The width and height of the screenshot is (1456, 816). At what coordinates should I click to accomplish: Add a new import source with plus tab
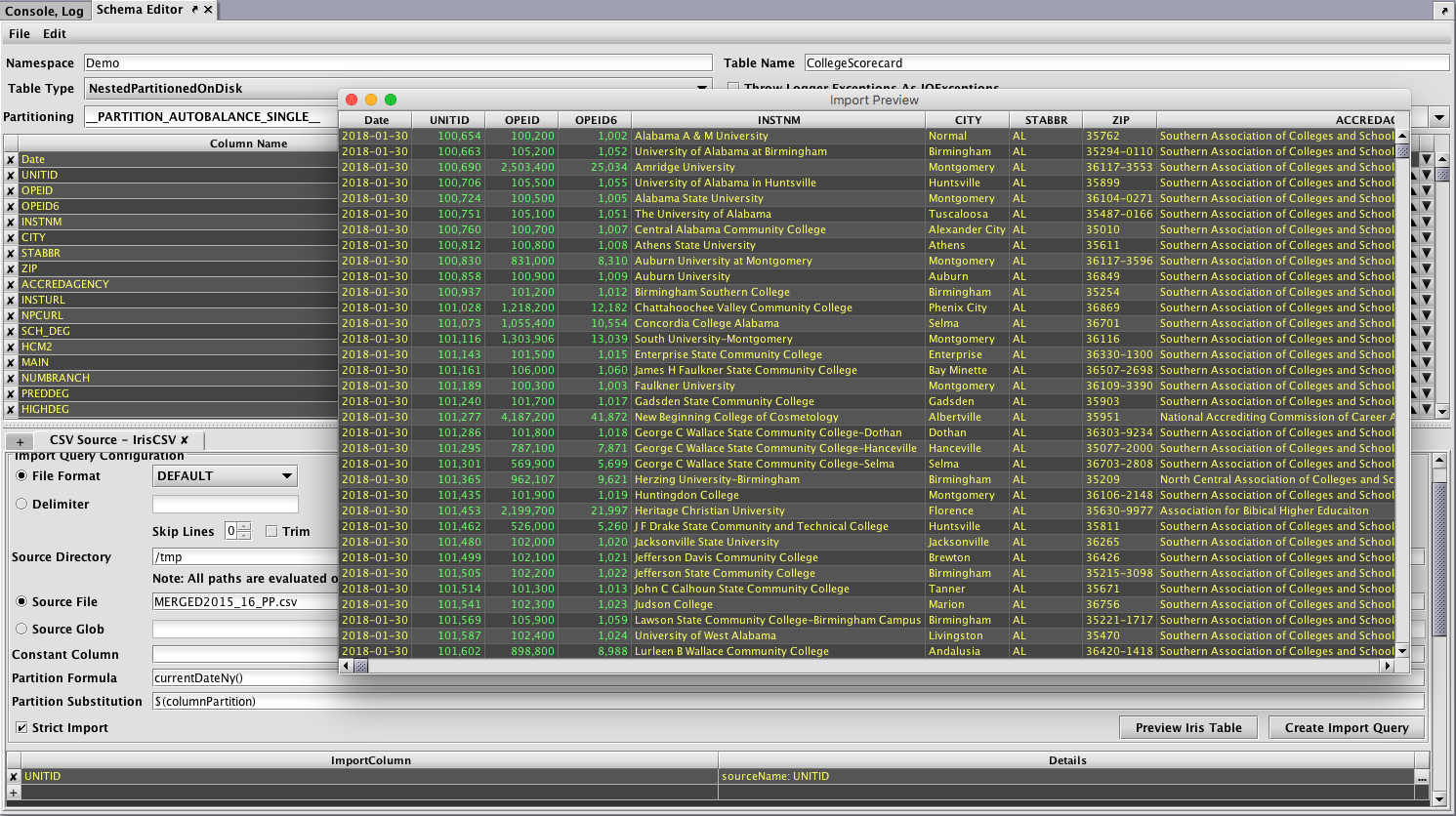click(20, 441)
